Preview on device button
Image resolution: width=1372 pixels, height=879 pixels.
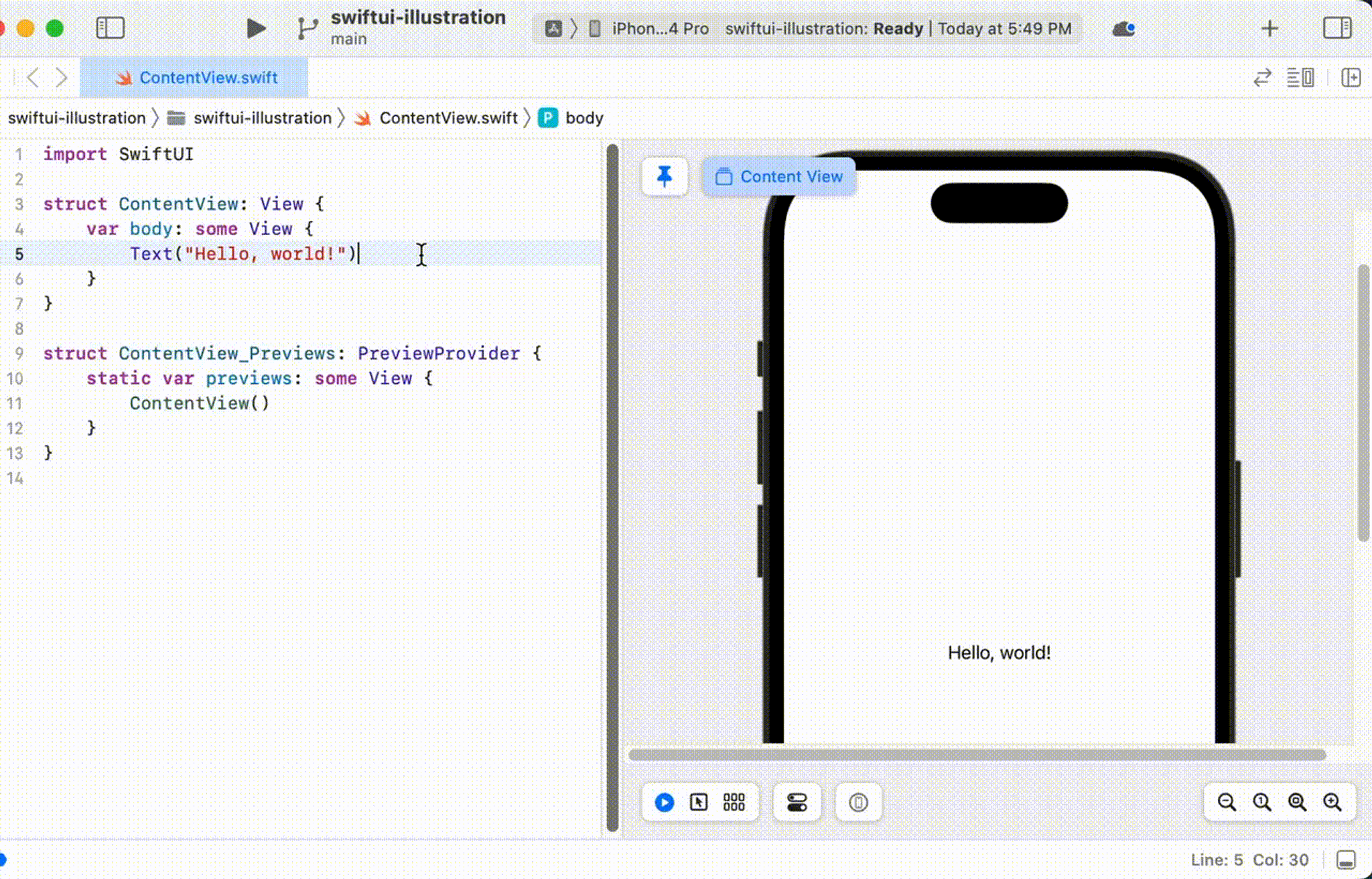coord(858,802)
